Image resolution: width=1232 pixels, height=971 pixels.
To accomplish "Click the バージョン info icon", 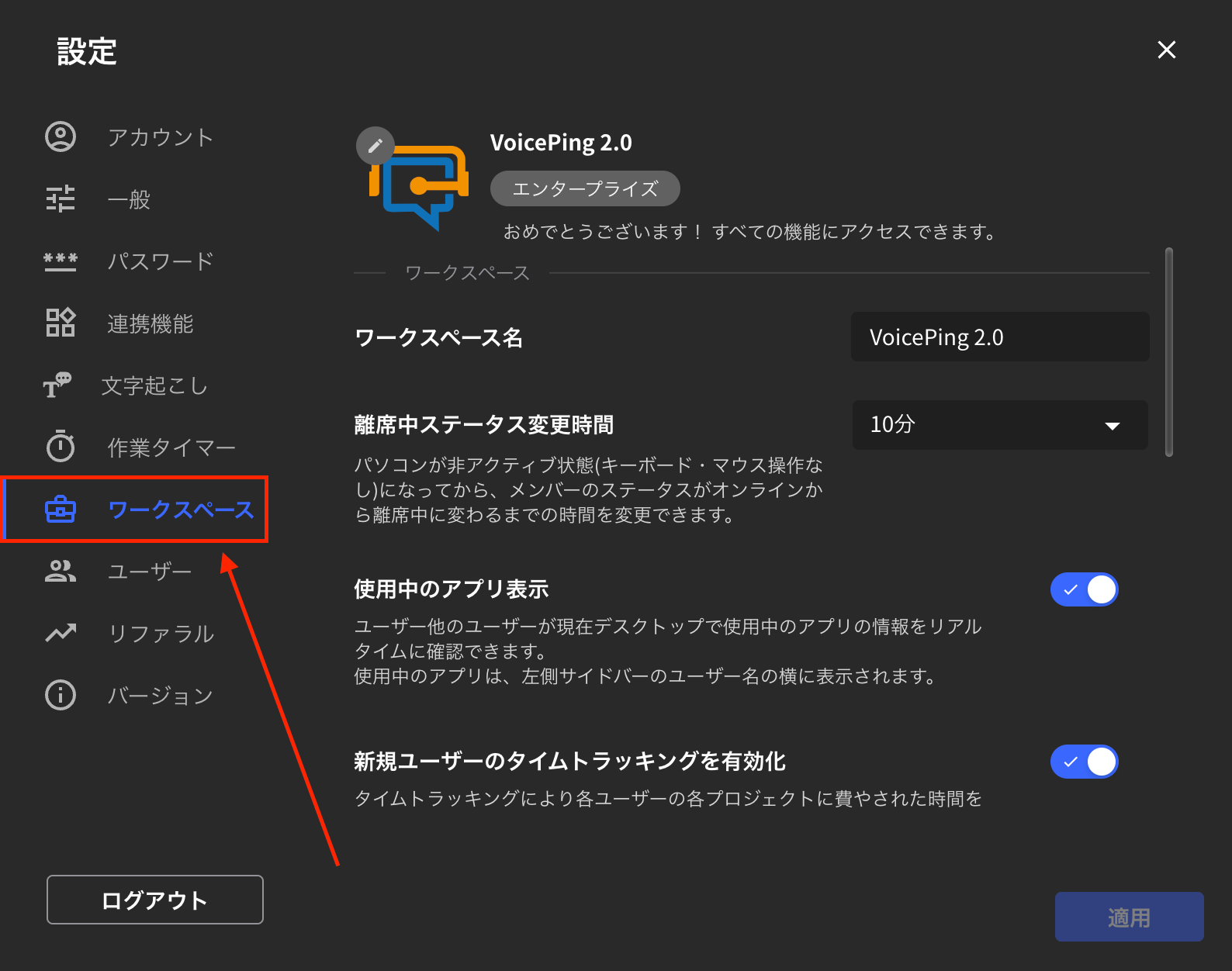I will 61,695.
